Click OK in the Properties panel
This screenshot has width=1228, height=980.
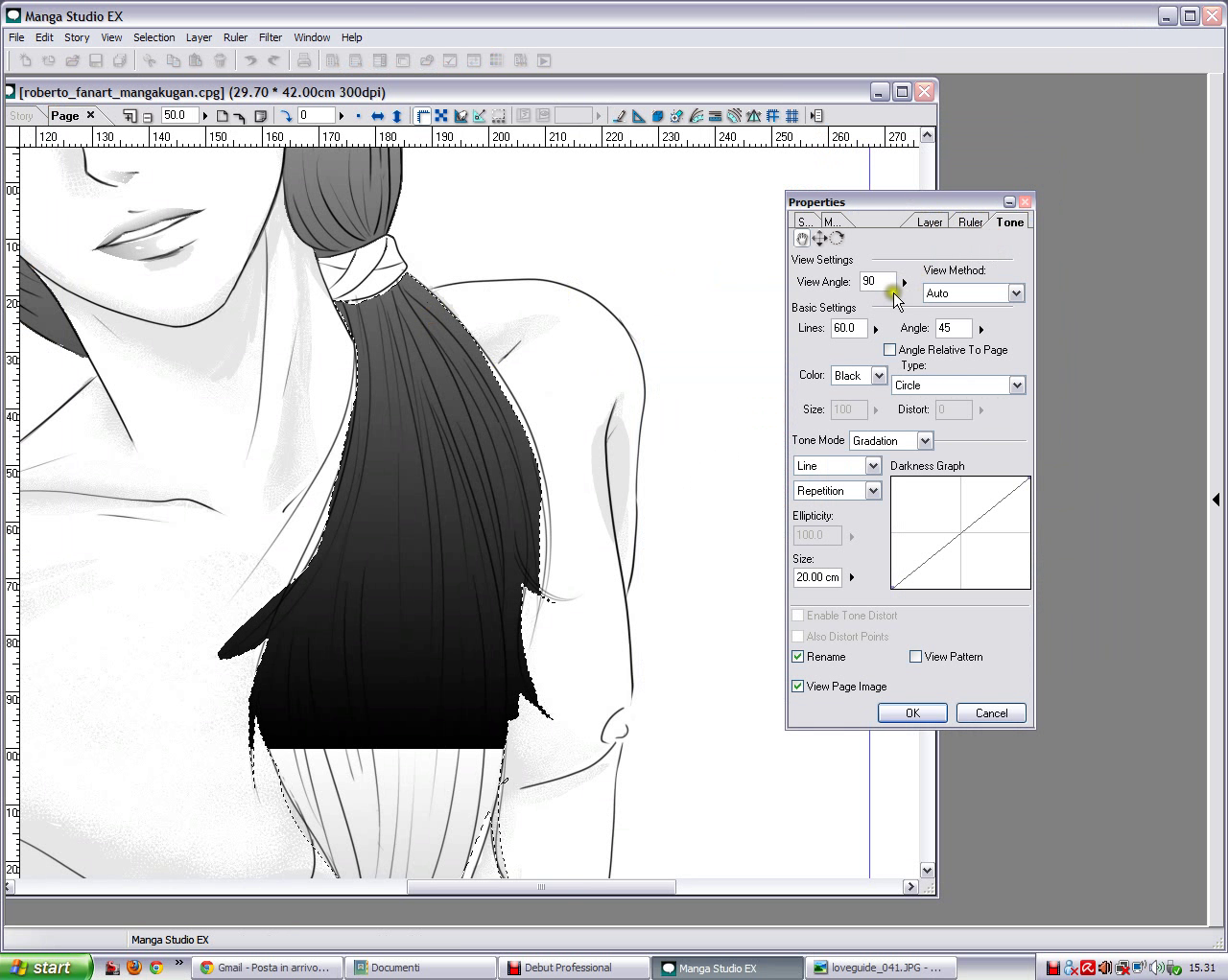912,713
